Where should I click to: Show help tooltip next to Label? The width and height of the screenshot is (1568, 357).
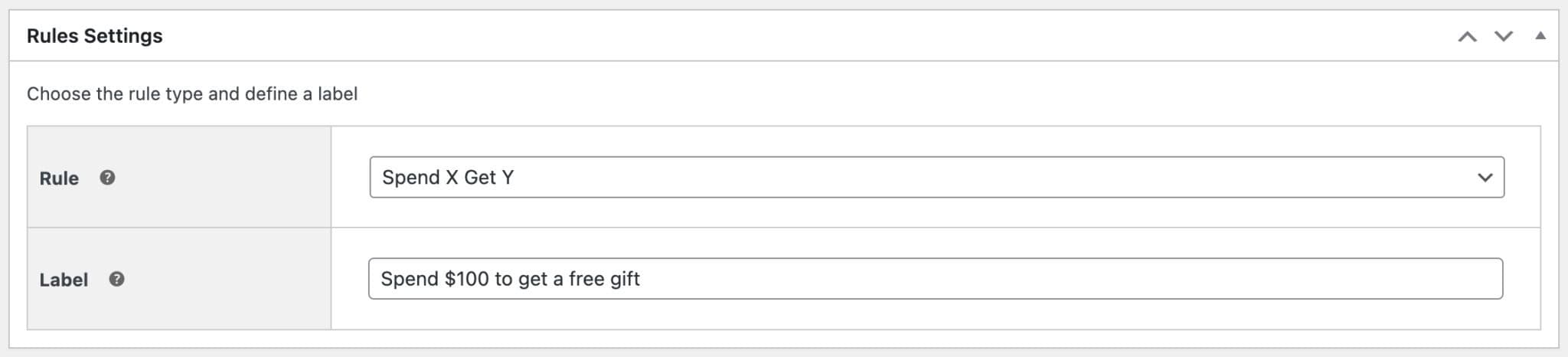coord(116,279)
